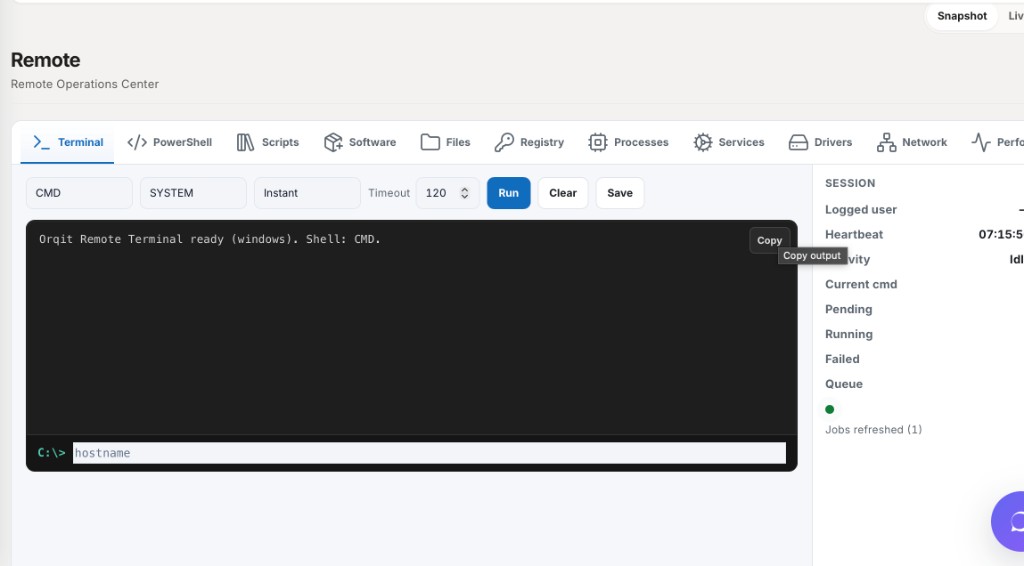This screenshot has width=1024, height=566.
Task: Click the Scripts library icon
Action: pyautogui.click(x=246, y=142)
